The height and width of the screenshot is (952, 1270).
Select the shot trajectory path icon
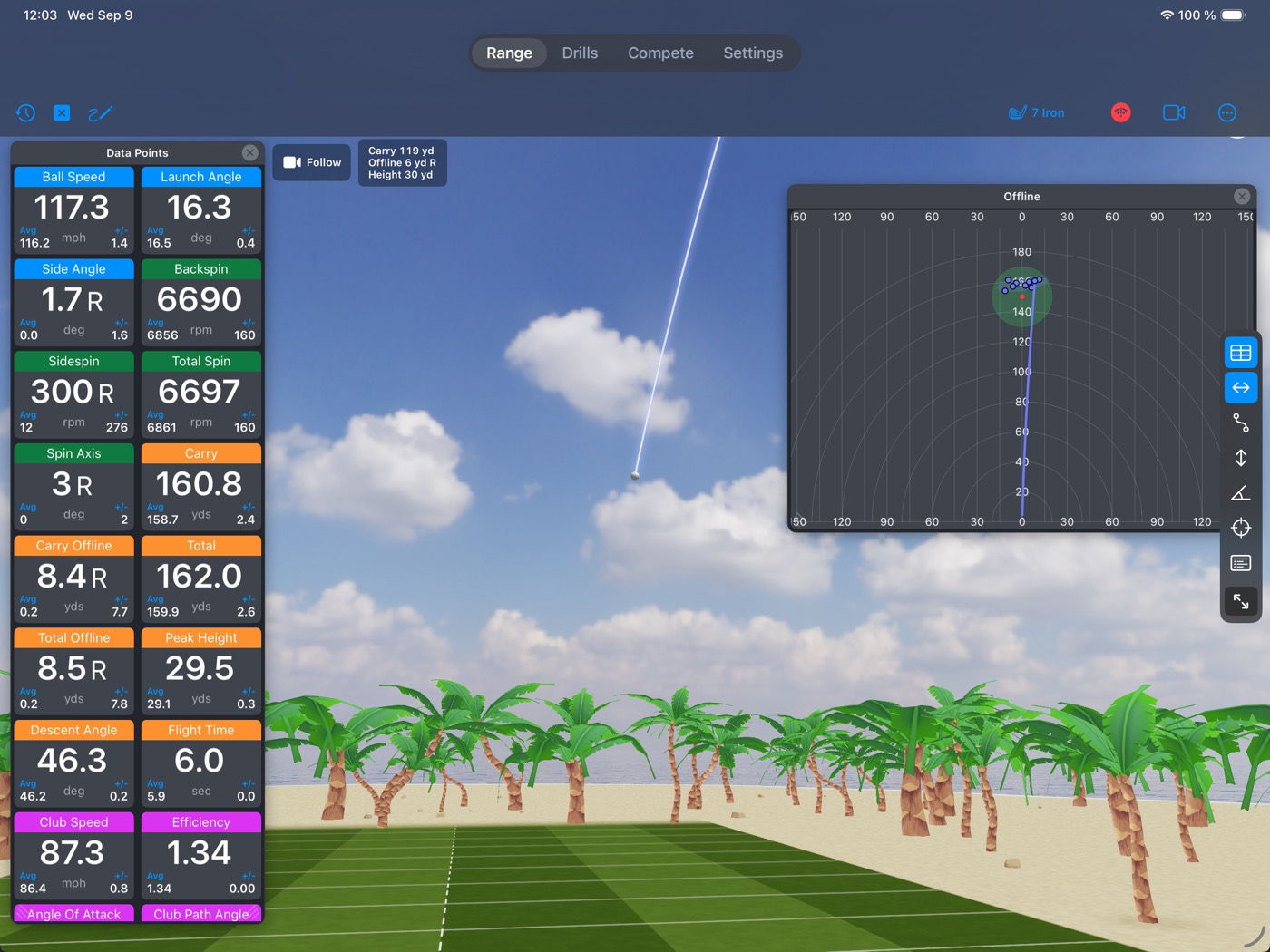click(x=1241, y=423)
